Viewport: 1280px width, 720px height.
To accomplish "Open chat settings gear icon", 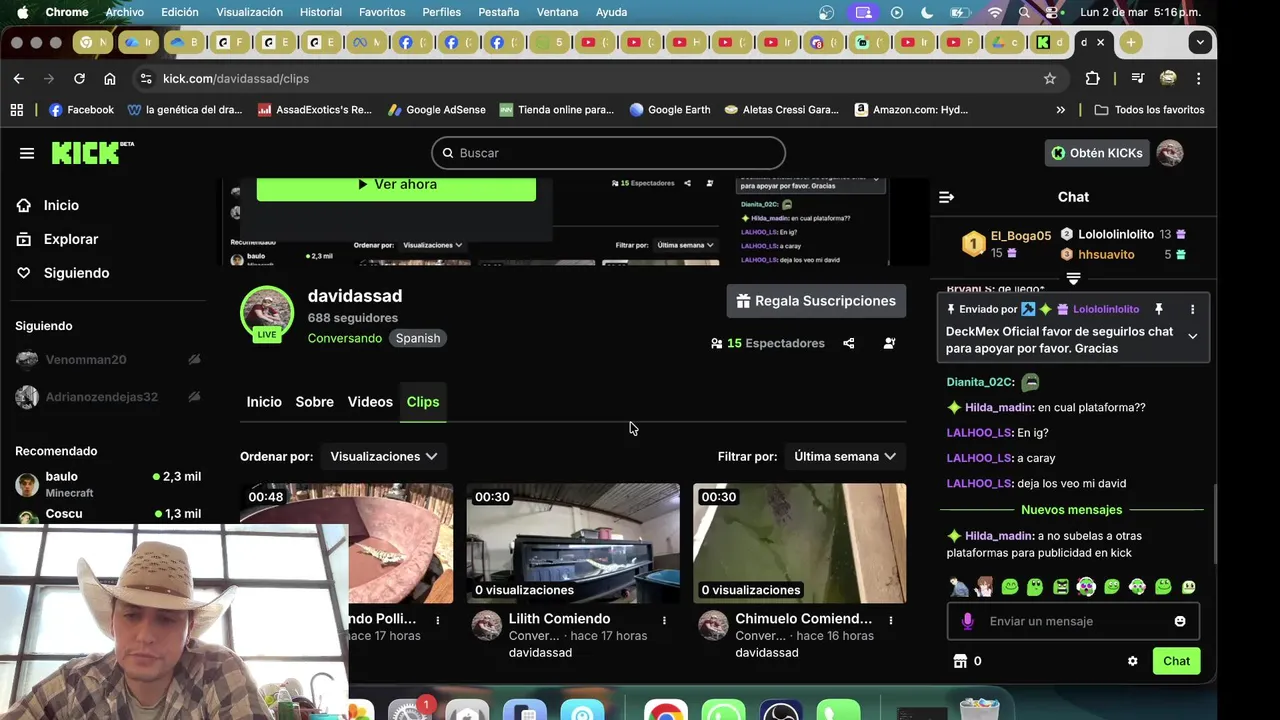I will [x=1133, y=661].
